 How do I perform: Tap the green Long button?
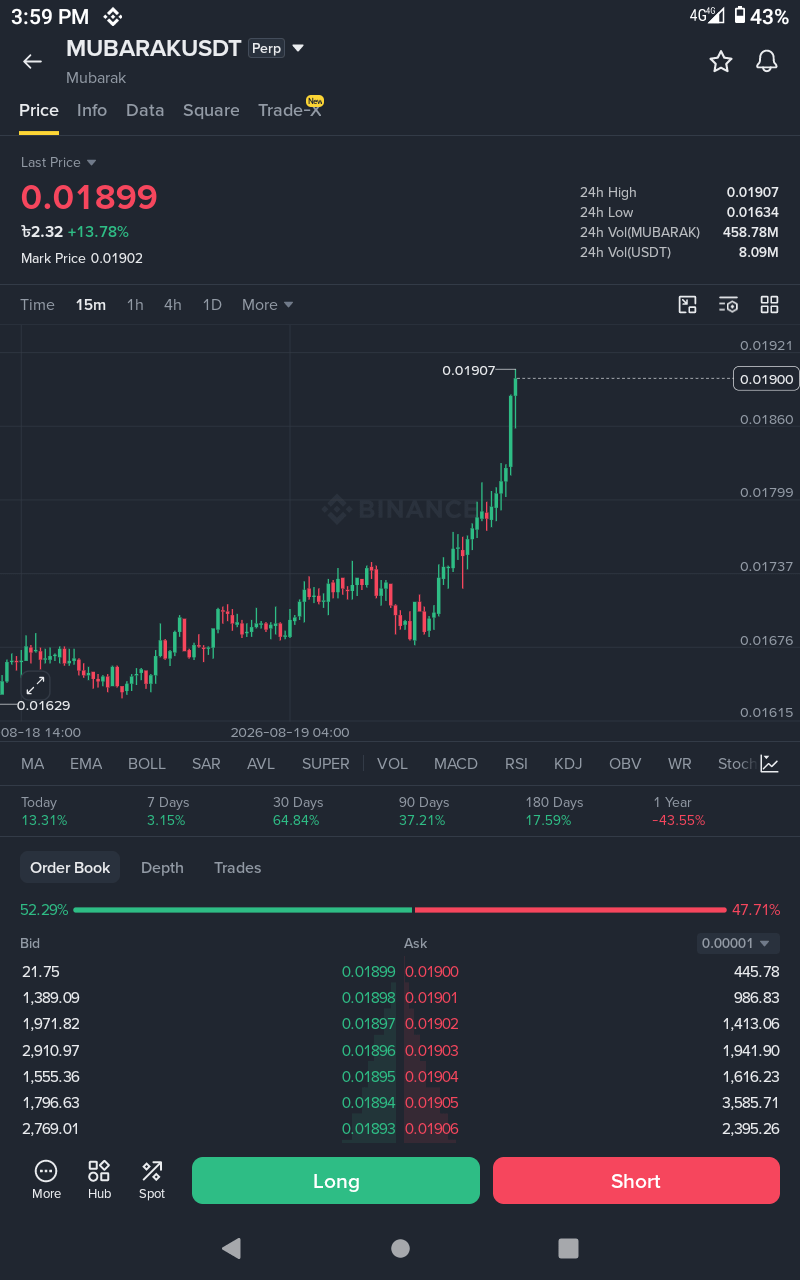click(x=336, y=1181)
